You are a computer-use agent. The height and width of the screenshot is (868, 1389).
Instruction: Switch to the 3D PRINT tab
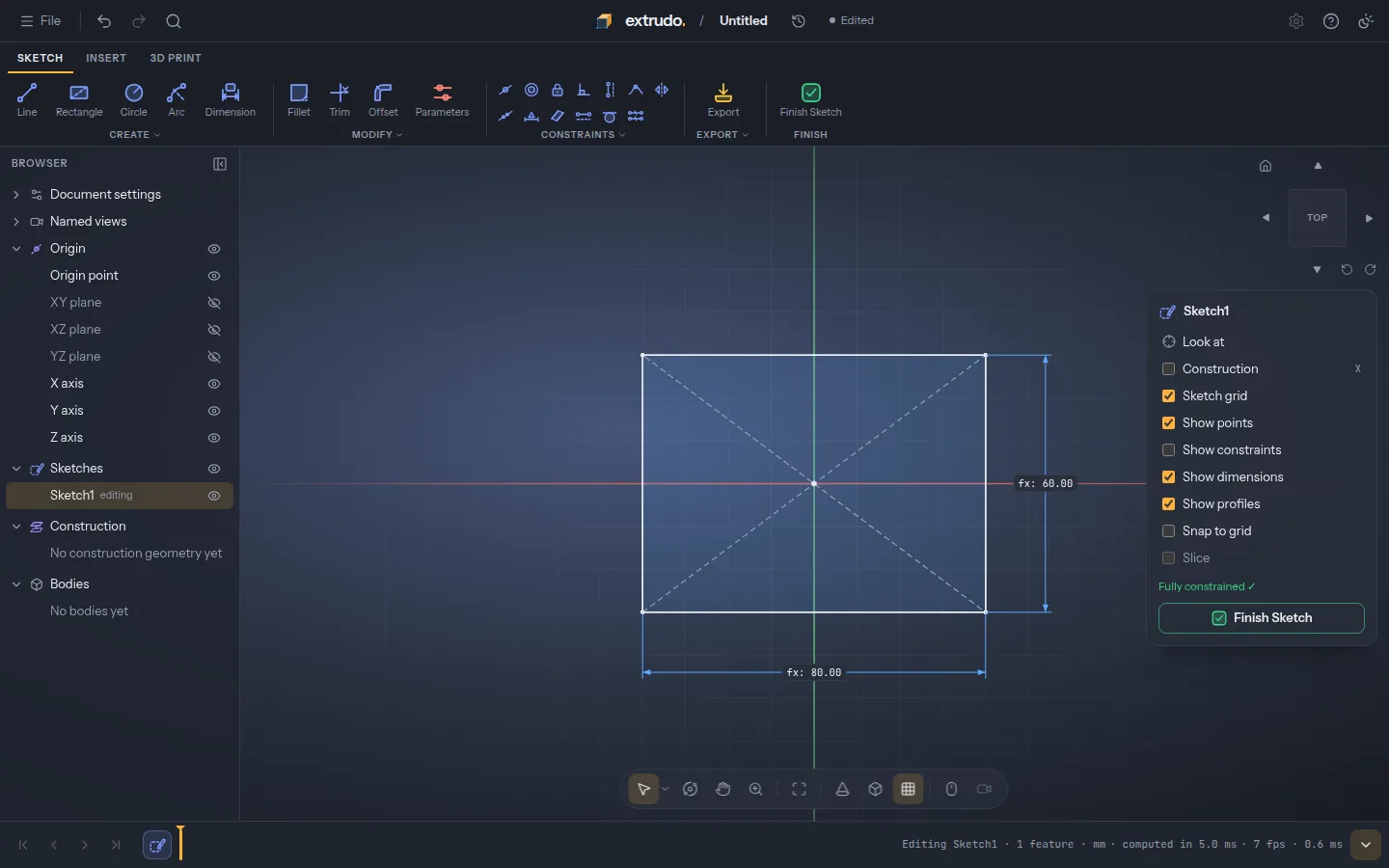(176, 58)
